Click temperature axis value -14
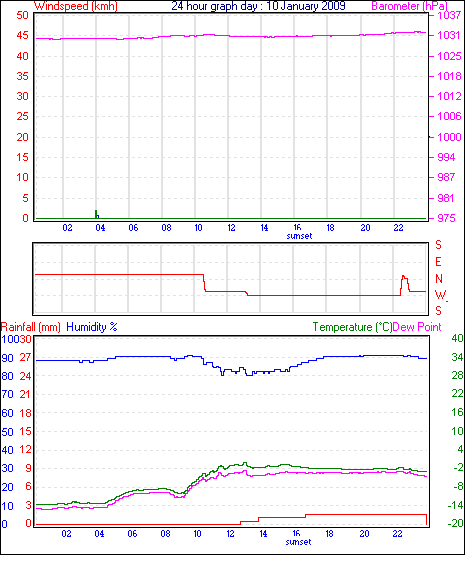 pos(456,506)
